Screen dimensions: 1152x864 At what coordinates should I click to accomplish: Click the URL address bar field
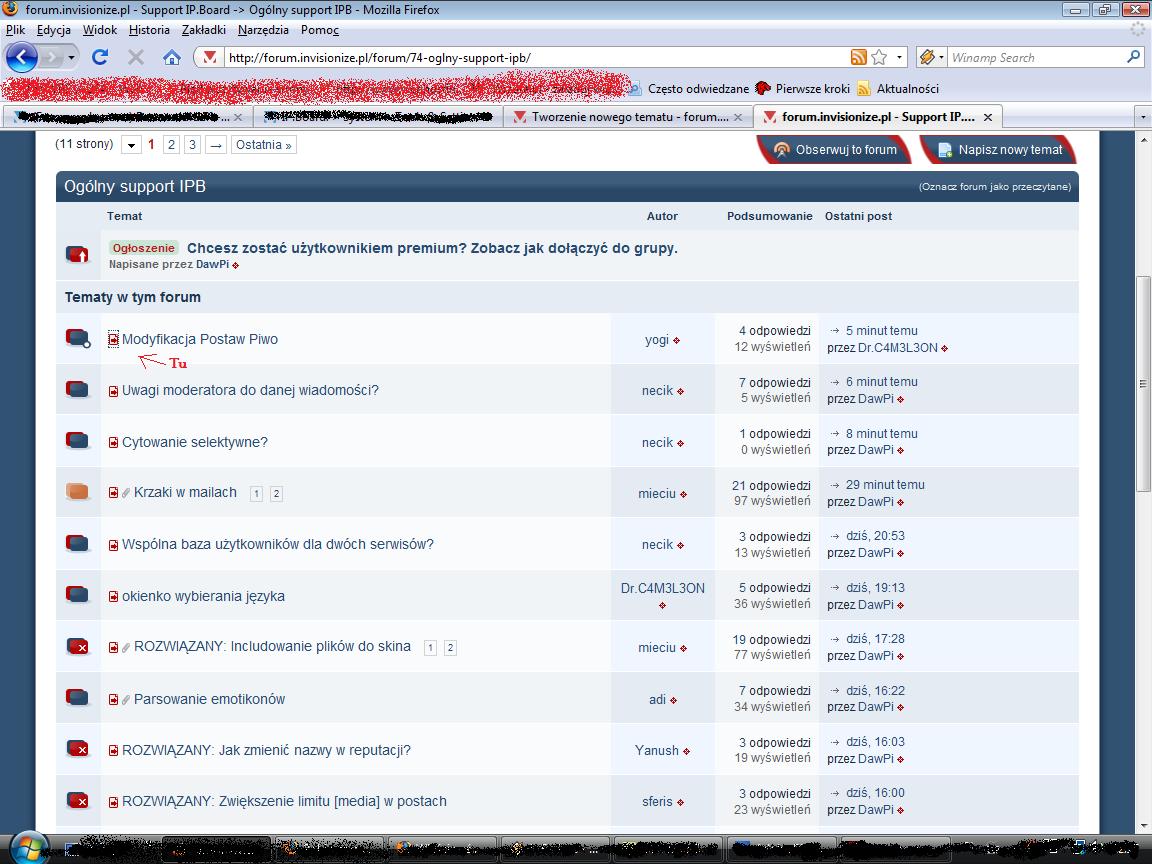tap(530, 57)
